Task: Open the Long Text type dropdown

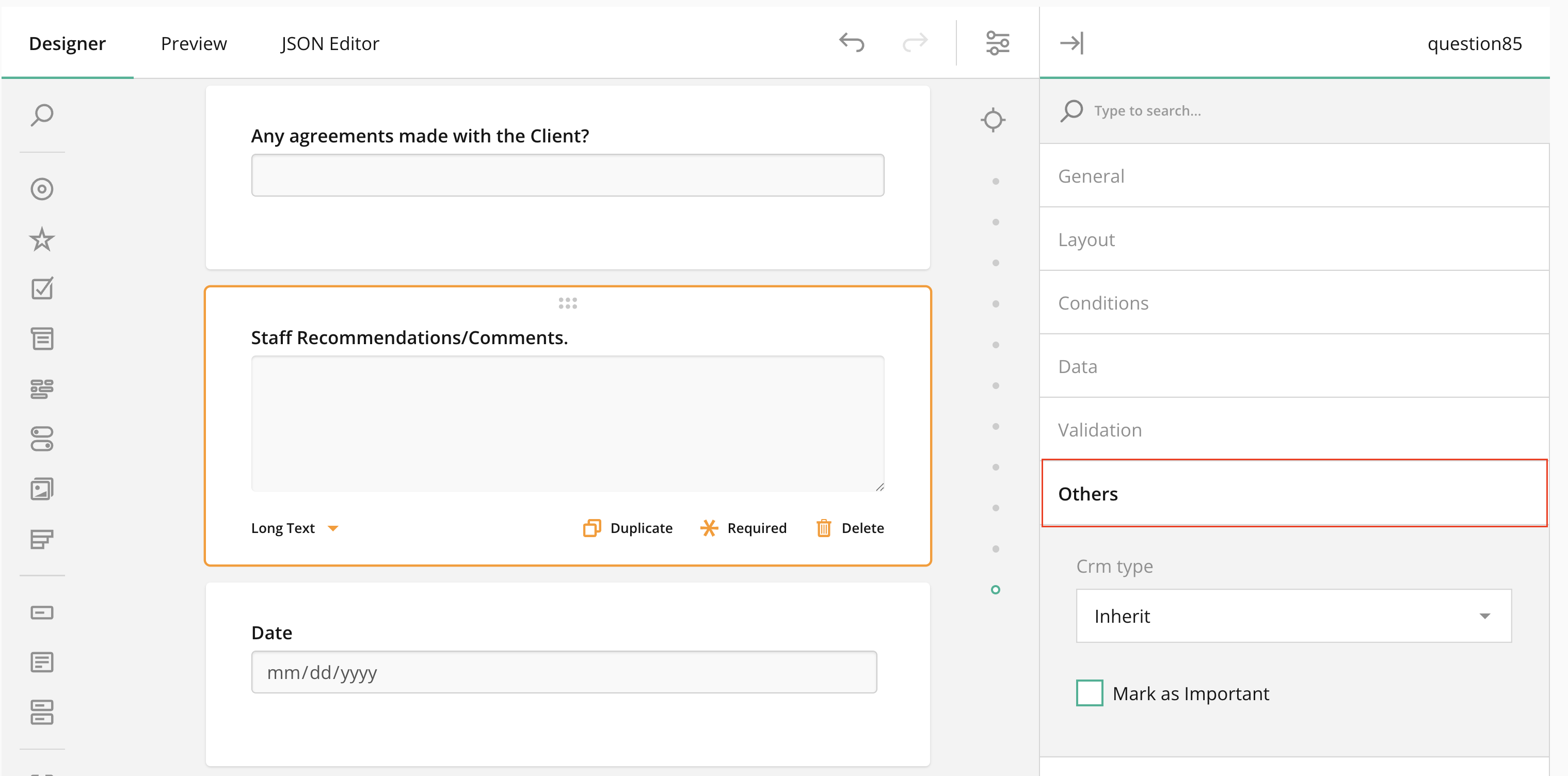Action: (295, 528)
